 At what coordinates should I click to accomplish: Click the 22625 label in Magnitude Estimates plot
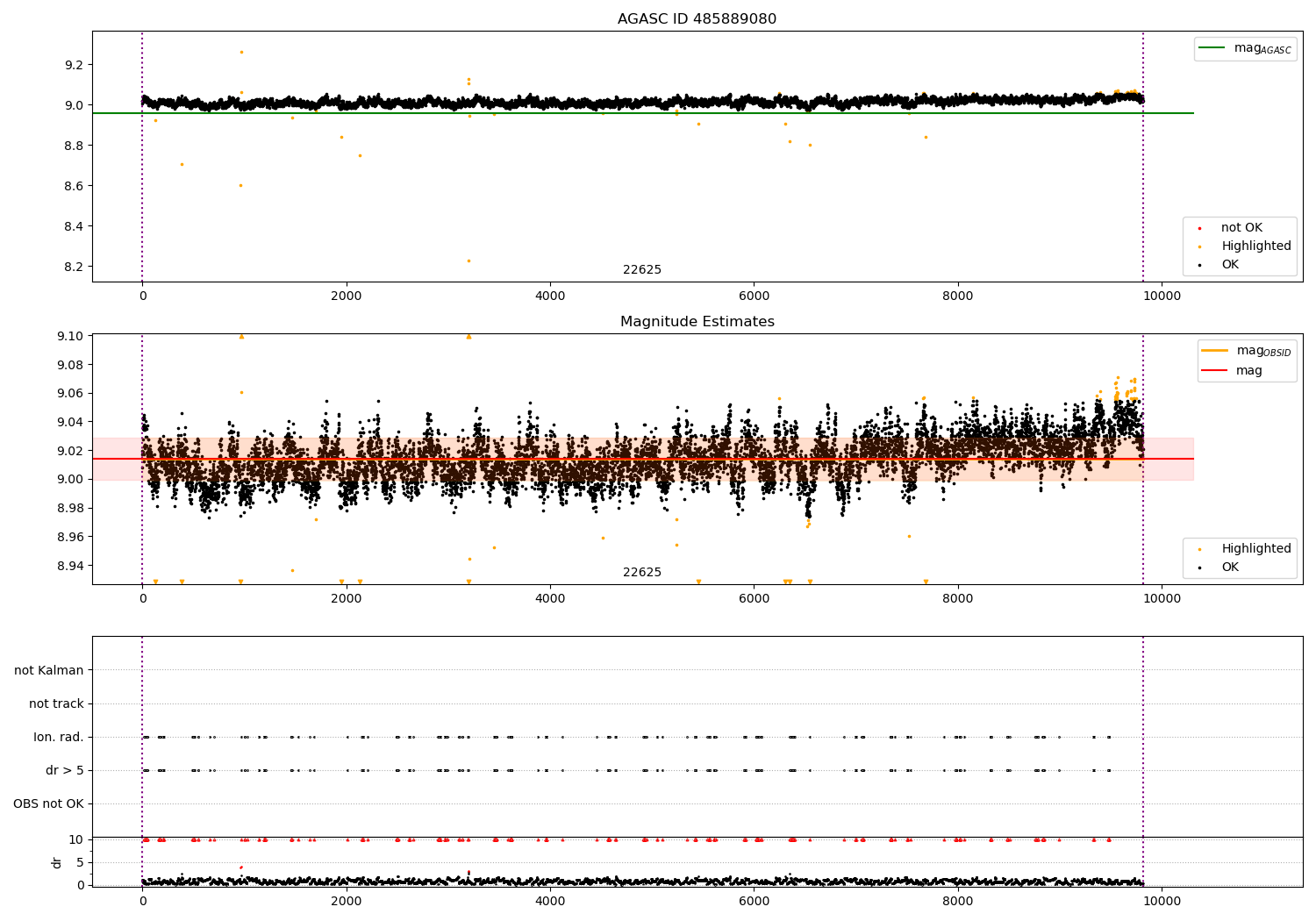pos(642,573)
